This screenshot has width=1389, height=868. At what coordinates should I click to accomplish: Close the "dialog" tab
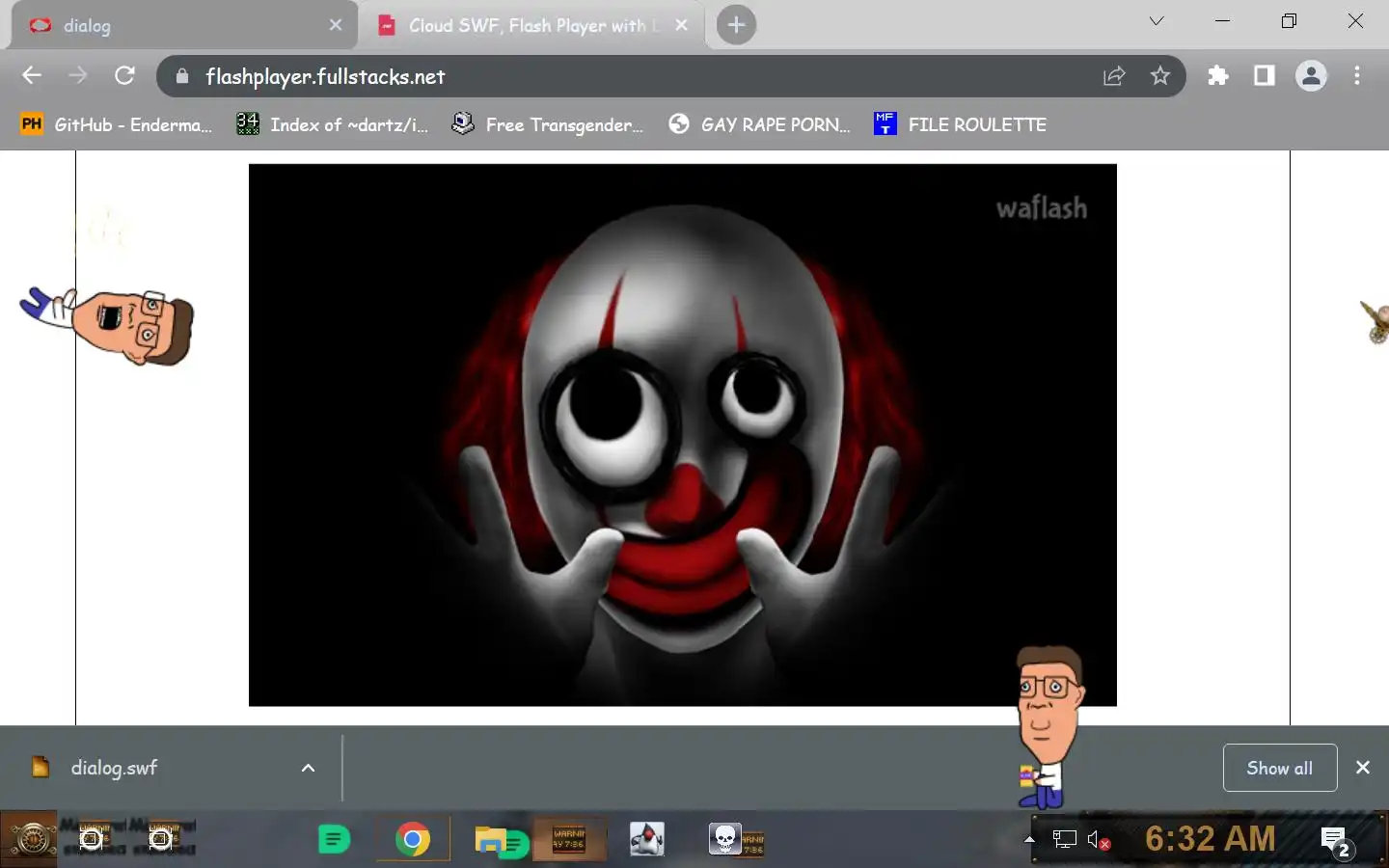(336, 25)
